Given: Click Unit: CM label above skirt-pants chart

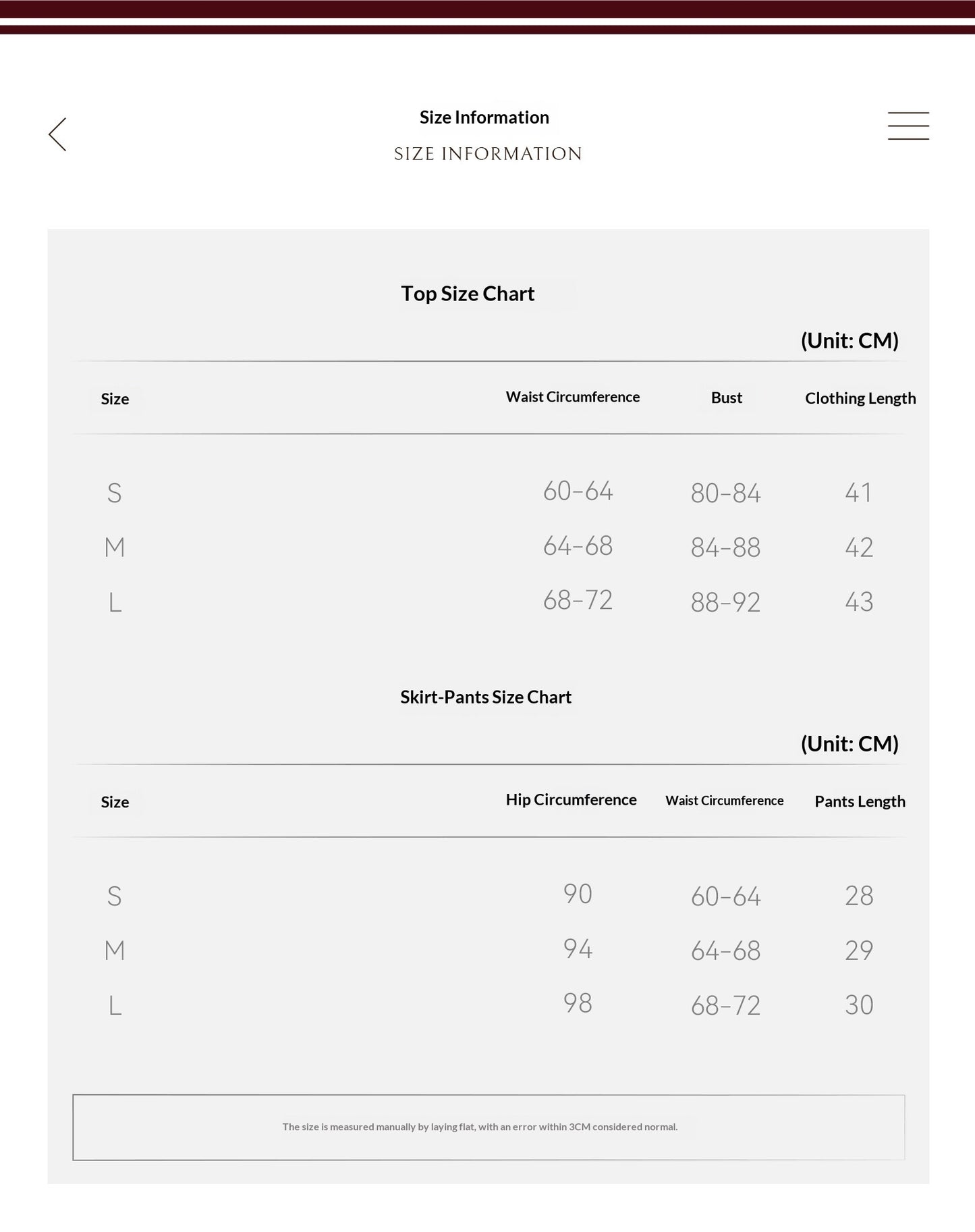Looking at the screenshot, I should pyautogui.click(x=849, y=744).
